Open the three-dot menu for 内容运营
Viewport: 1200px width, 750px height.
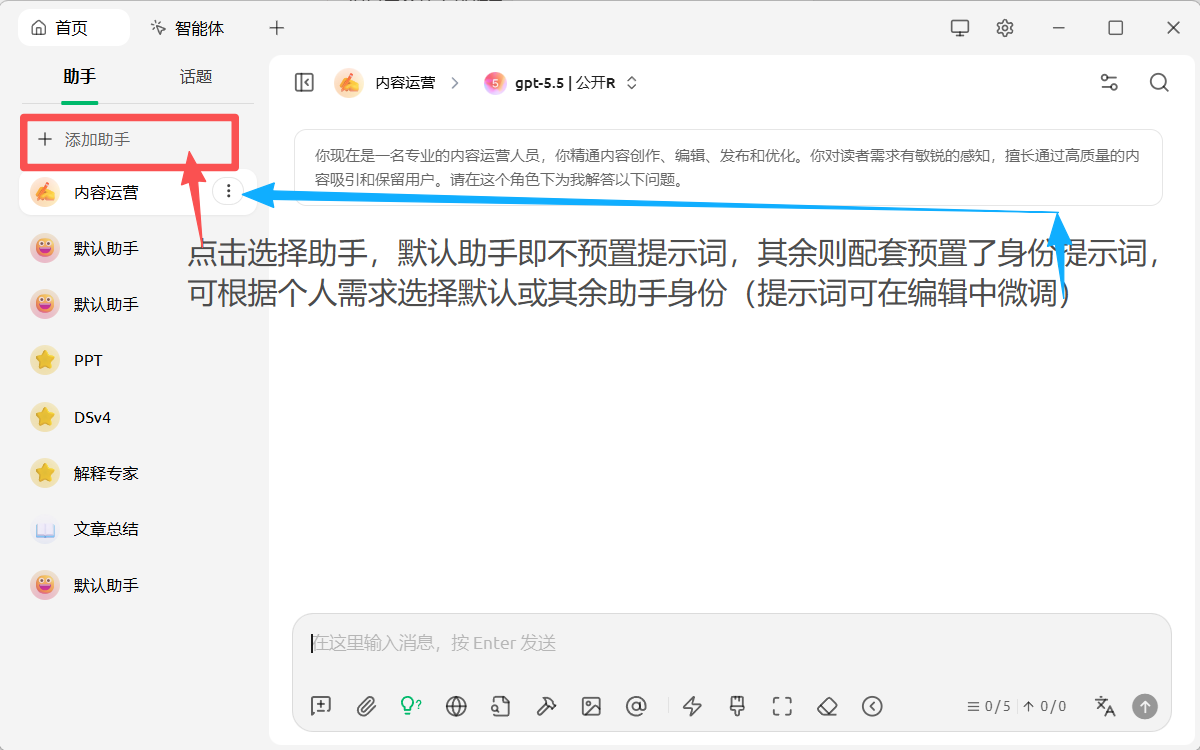[228, 192]
